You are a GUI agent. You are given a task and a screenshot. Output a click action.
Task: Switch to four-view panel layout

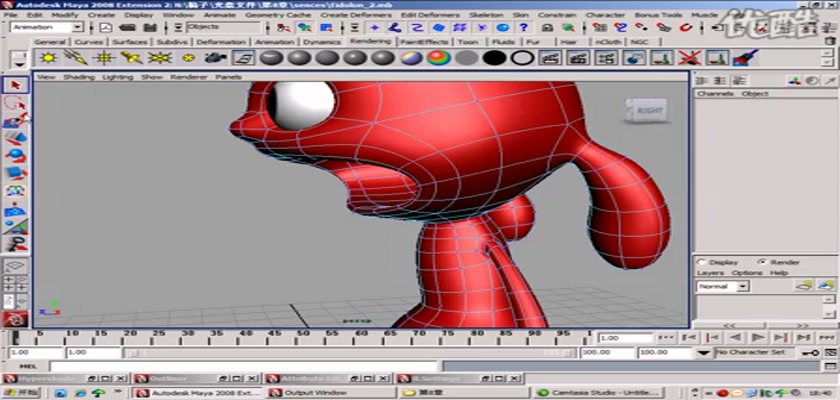[16, 283]
